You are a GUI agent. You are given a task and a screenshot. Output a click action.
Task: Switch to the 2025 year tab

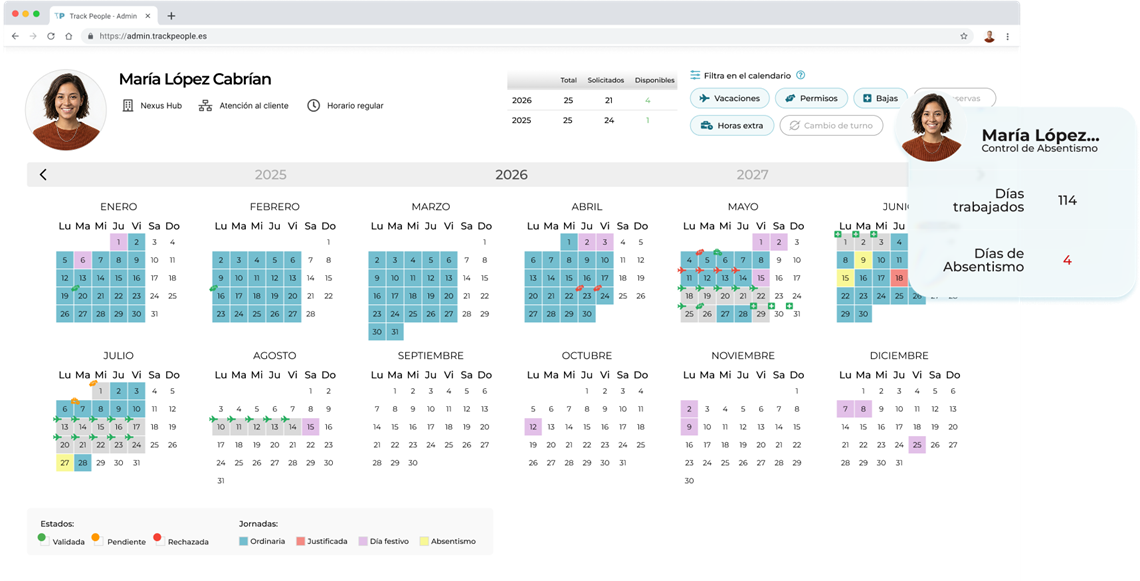point(270,175)
